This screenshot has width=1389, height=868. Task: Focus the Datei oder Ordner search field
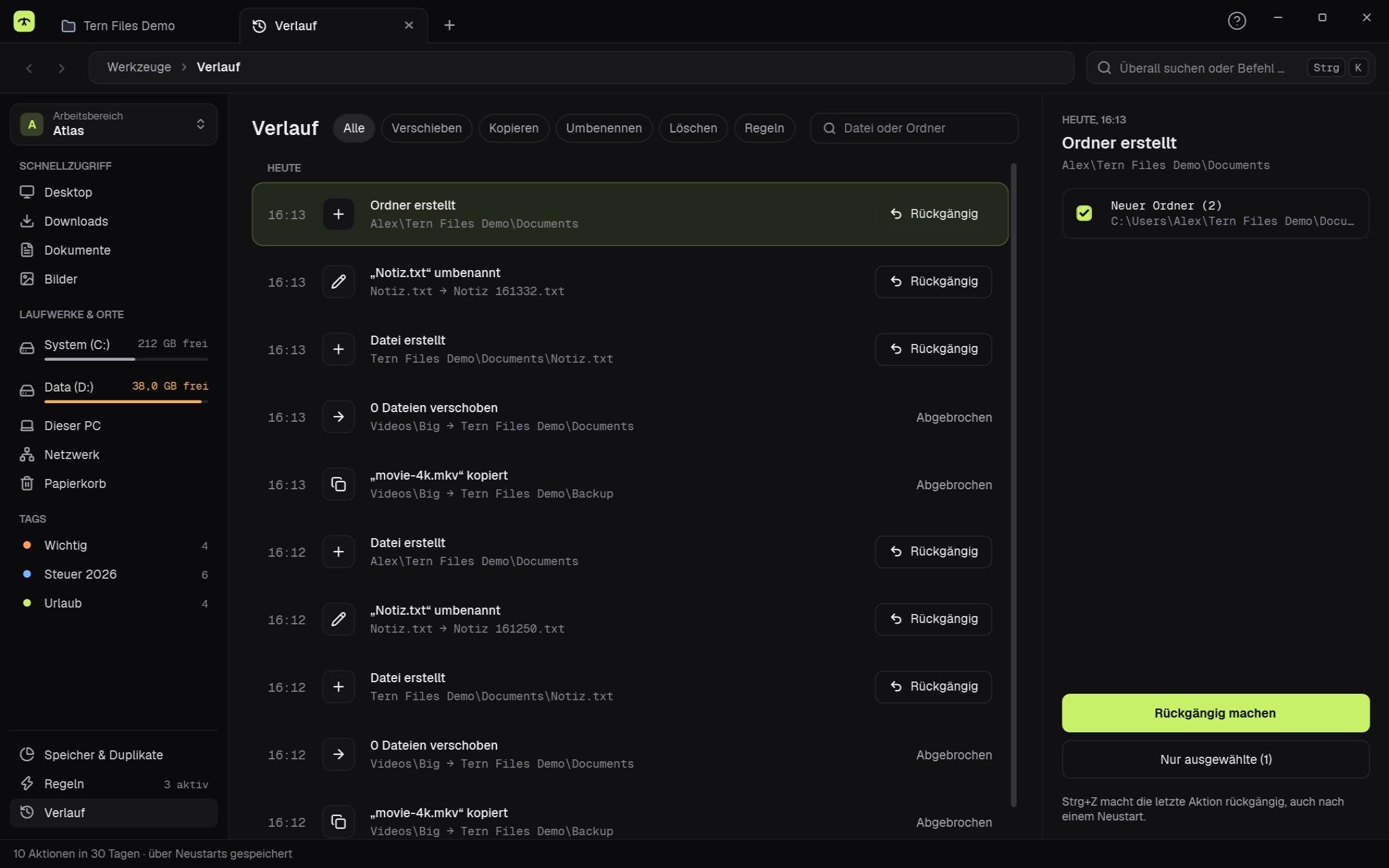[914, 128]
